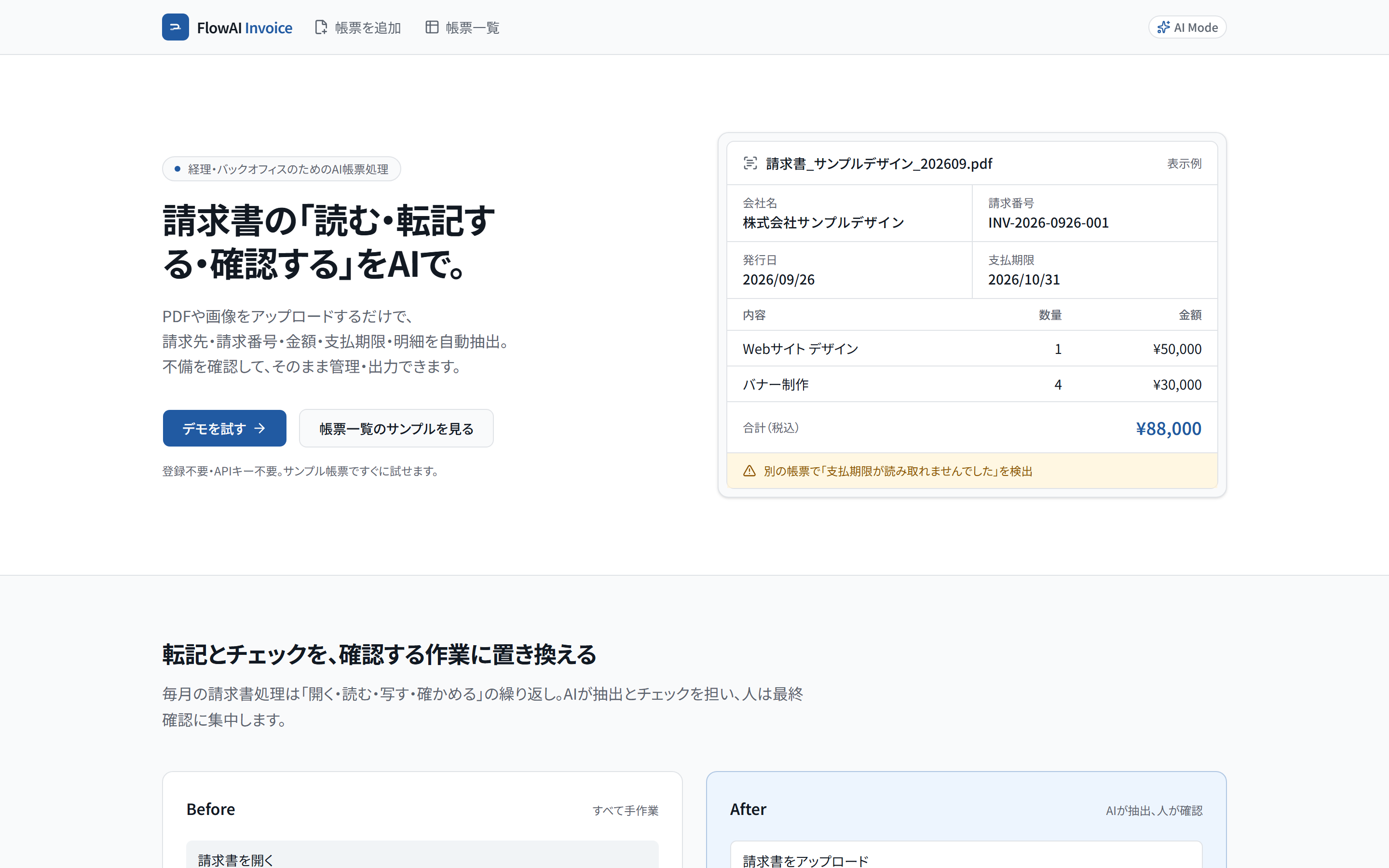Click the Before card title
1389x868 pixels.
click(x=211, y=809)
